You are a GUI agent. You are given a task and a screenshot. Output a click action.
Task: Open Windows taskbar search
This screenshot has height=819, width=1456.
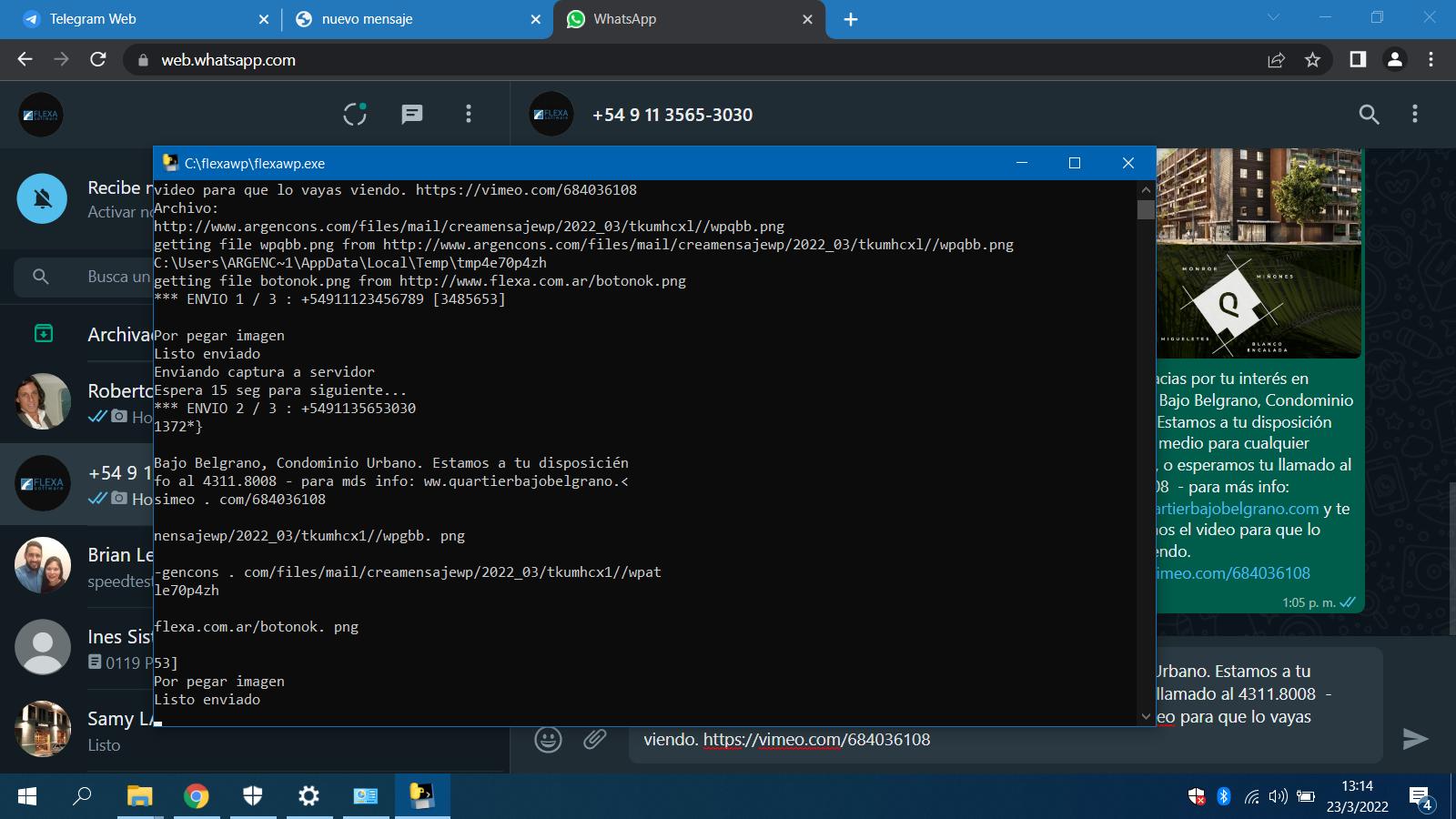(83, 796)
